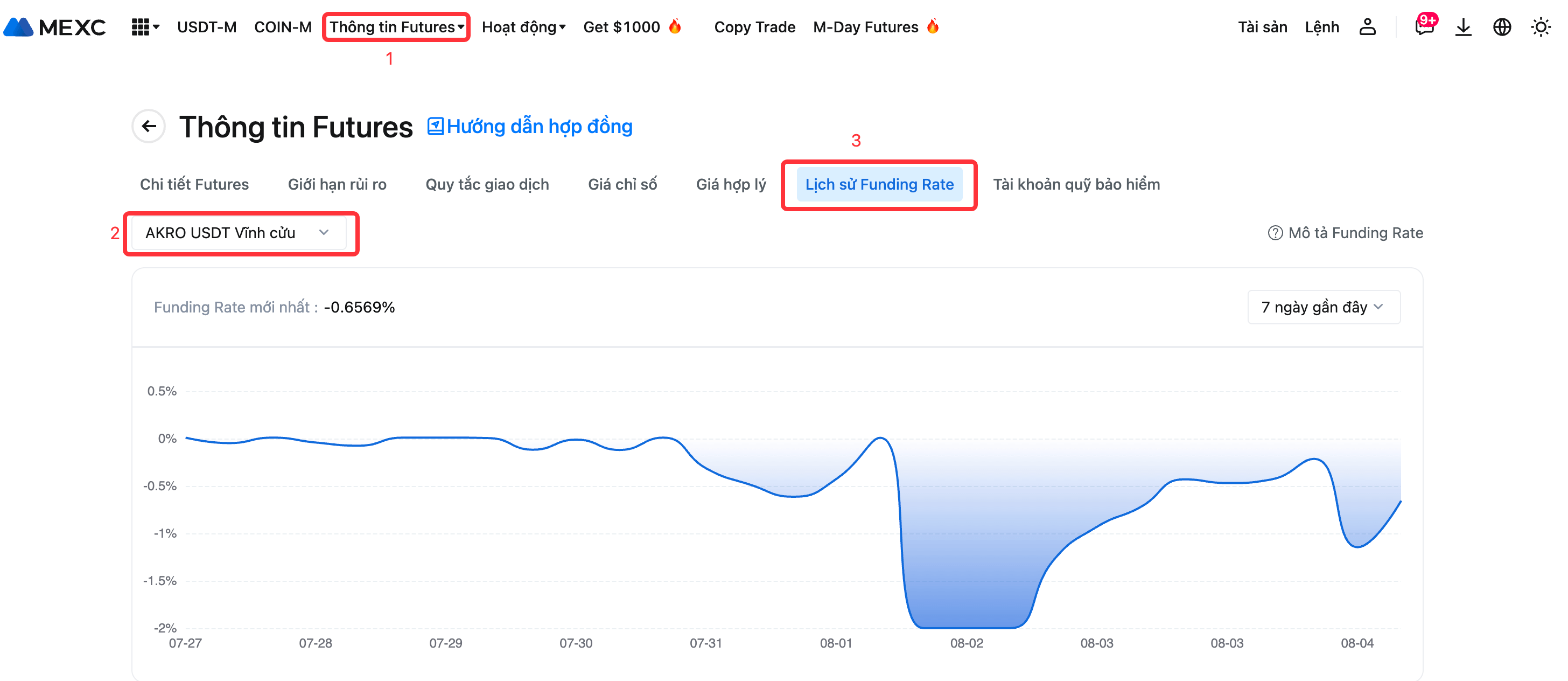The width and height of the screenshot is (1568, 681).
Task: Select the Giới hạn rủi ro tab
Action: 337,184
